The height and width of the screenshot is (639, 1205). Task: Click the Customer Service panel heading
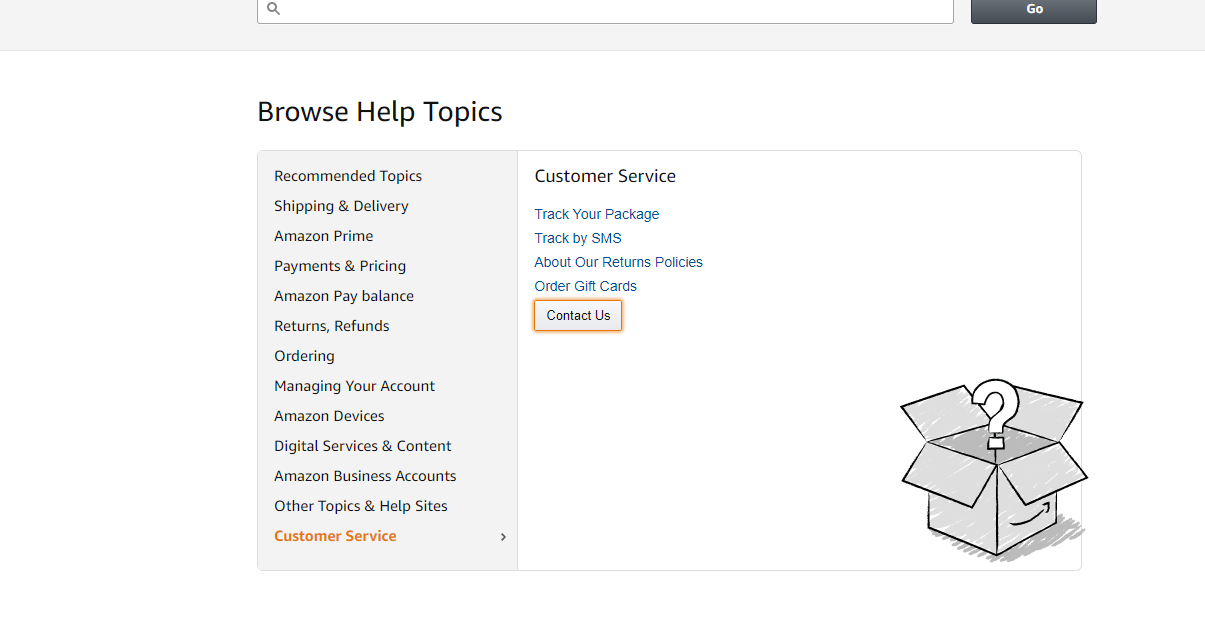tap(605, 176)
